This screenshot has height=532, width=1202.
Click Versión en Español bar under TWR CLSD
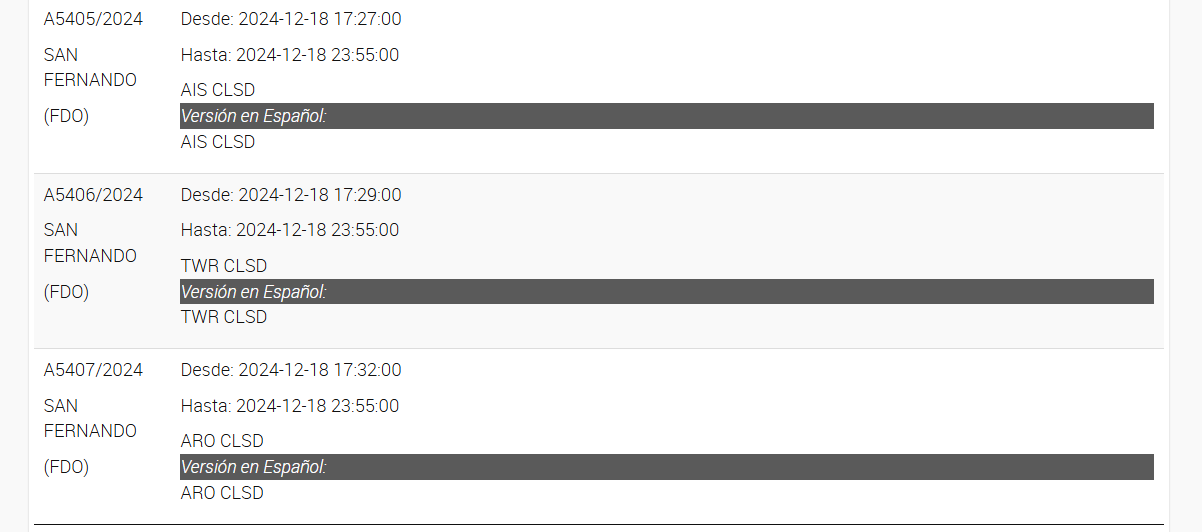point(667,292)
